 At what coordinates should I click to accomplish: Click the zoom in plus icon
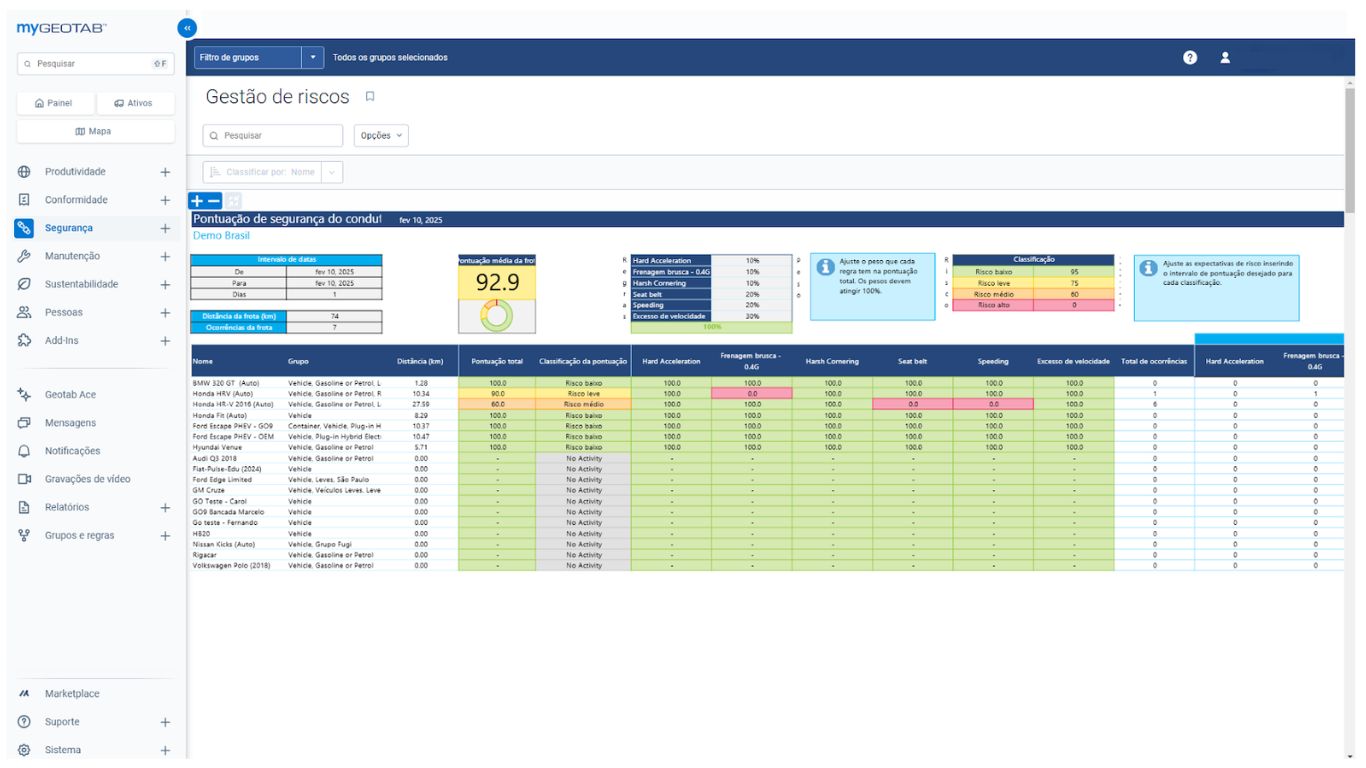click(198, 201)
